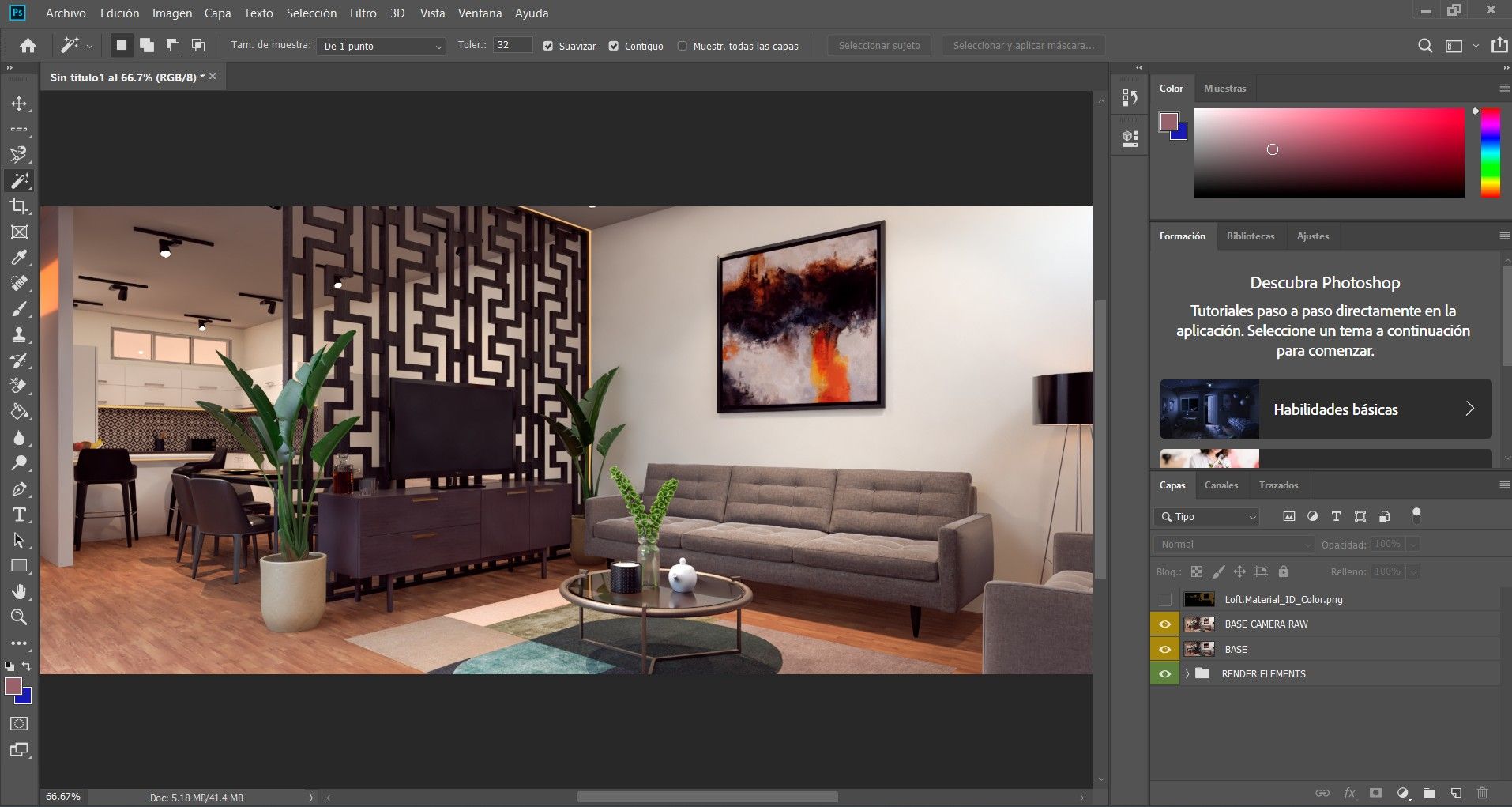
Task: Switch to the Canales tab
Action: [x=1221, y=485]
